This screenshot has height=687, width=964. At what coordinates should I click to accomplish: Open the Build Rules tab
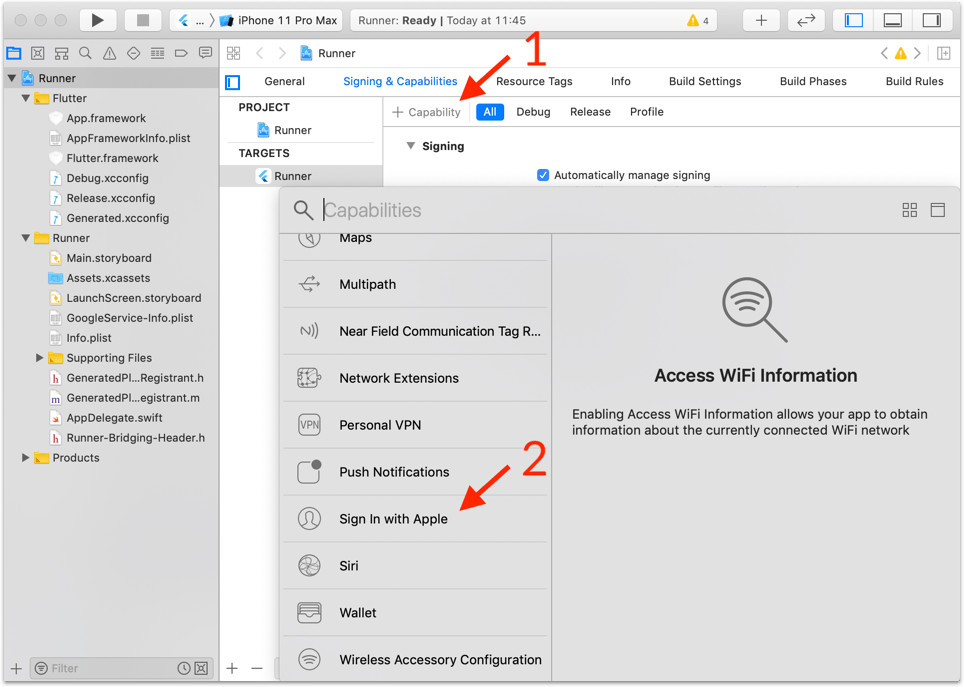(x=914, y=81)
